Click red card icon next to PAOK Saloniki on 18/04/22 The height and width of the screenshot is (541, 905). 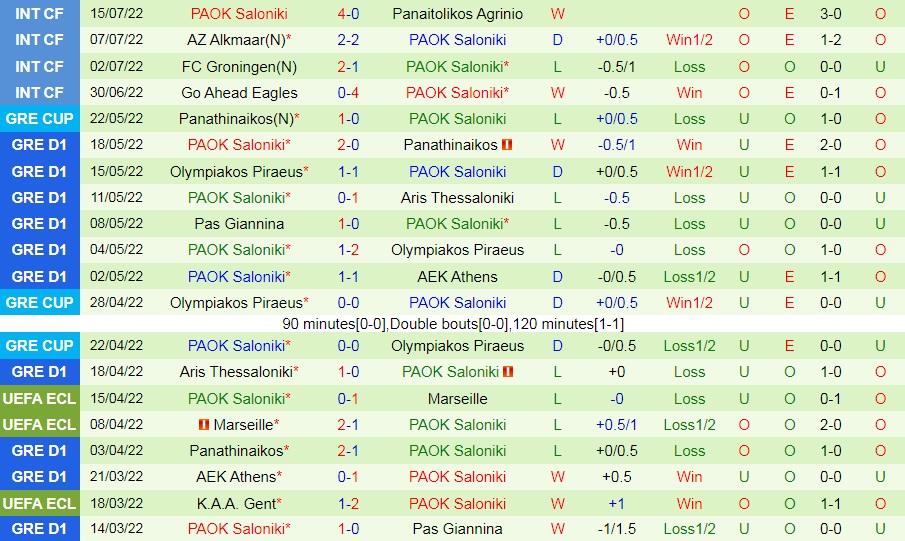(508, 372)
